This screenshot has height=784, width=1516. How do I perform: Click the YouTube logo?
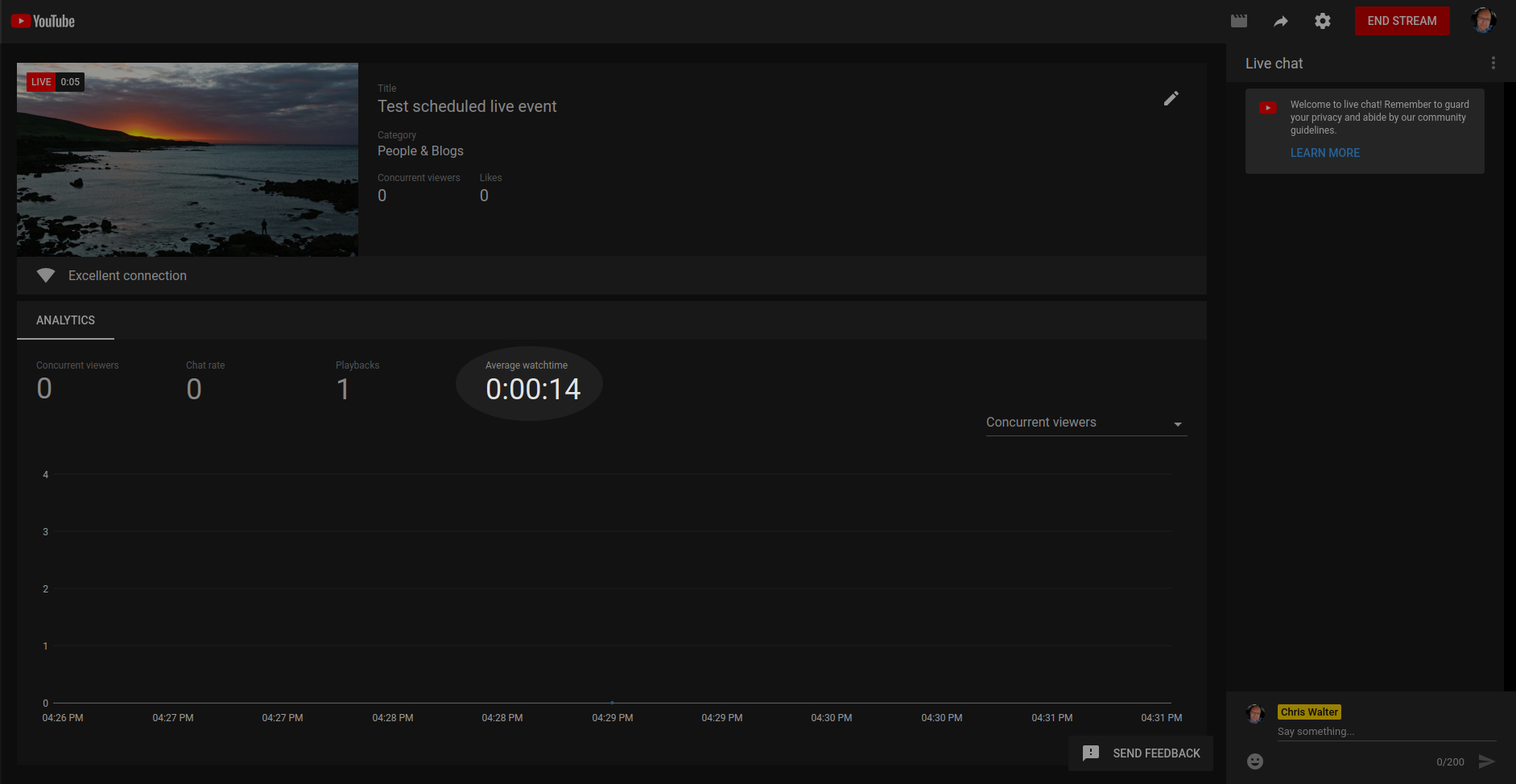43,21
